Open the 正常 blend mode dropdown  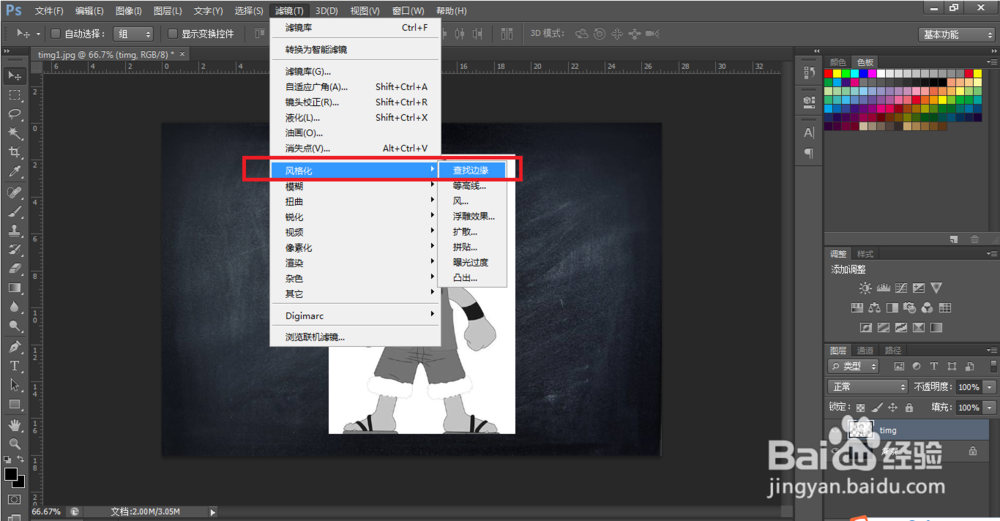point(867,386)
